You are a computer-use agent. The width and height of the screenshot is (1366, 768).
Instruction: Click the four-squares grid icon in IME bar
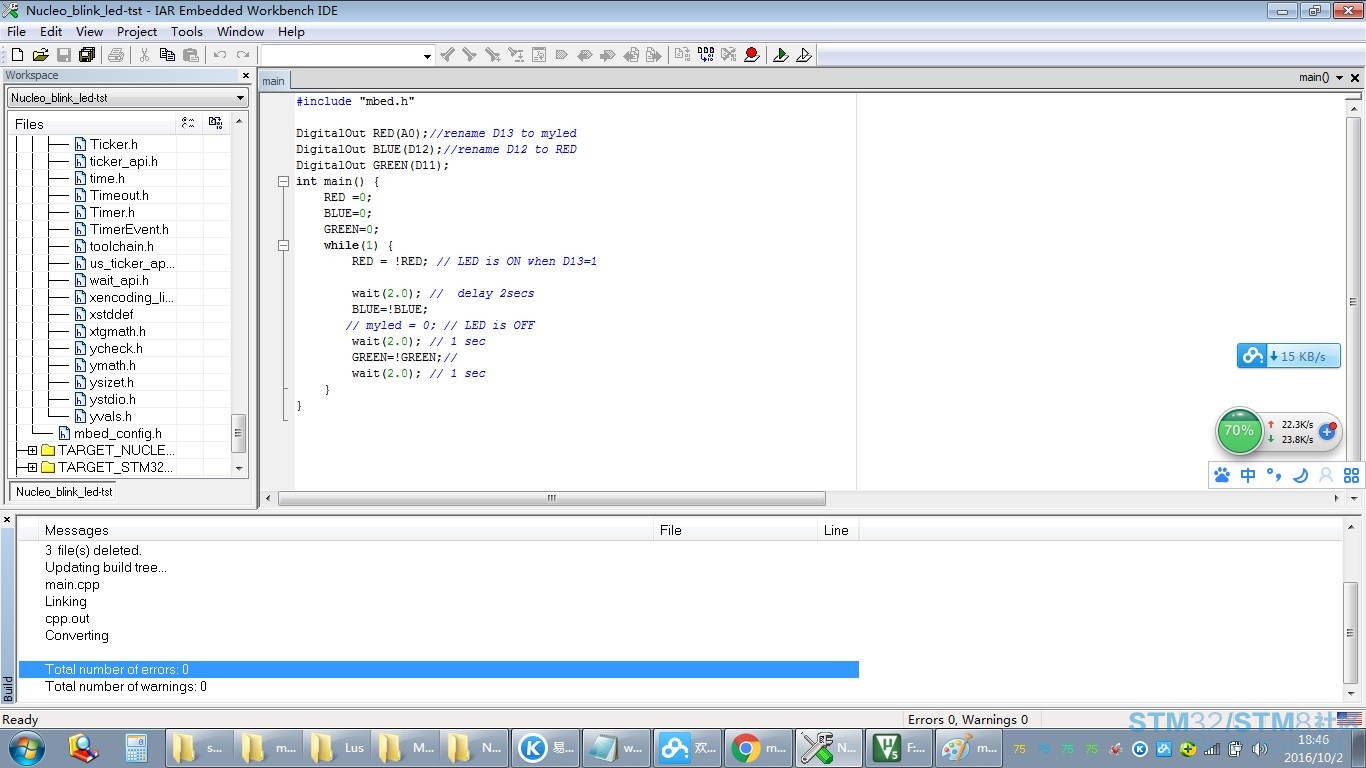coord(1352,475)
